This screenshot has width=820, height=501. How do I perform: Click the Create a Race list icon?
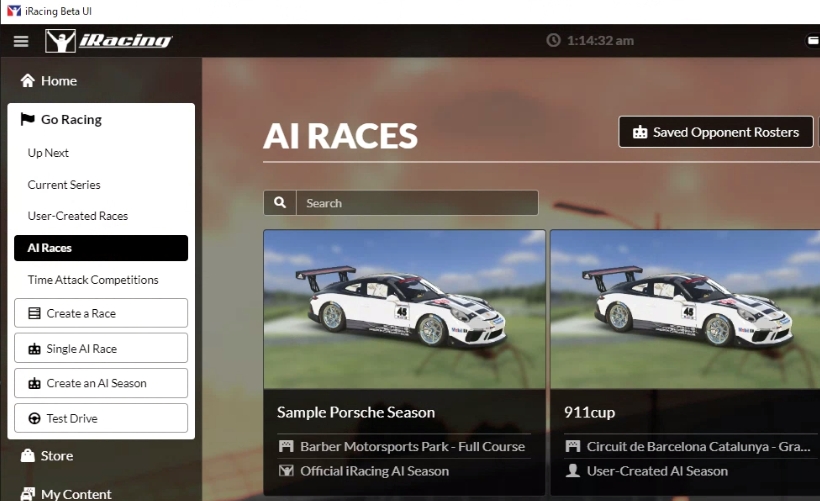tap(34, 313)
